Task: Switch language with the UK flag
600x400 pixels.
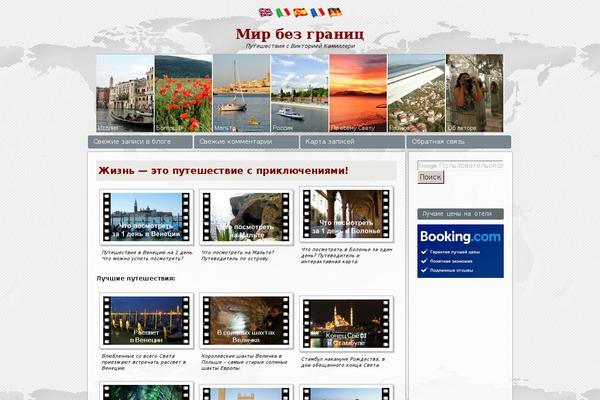Action: point(265,12)
